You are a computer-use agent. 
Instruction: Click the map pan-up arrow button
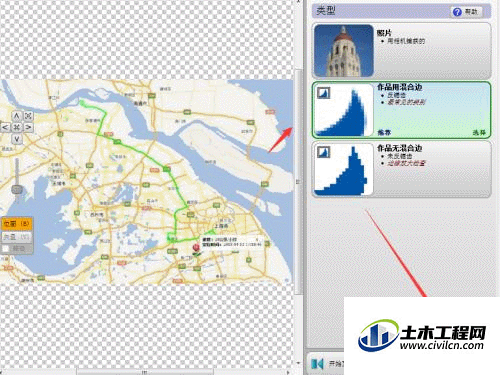click(17, 116)
